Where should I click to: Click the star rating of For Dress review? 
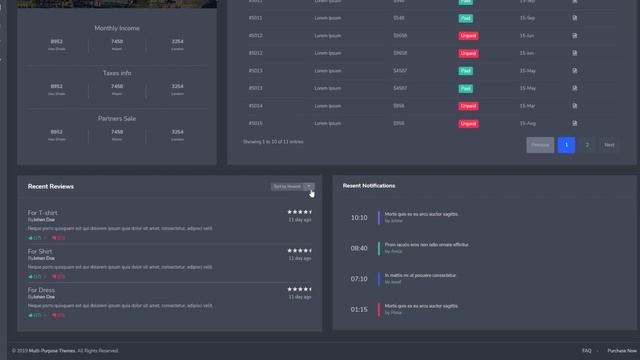[x=299, y=289]
